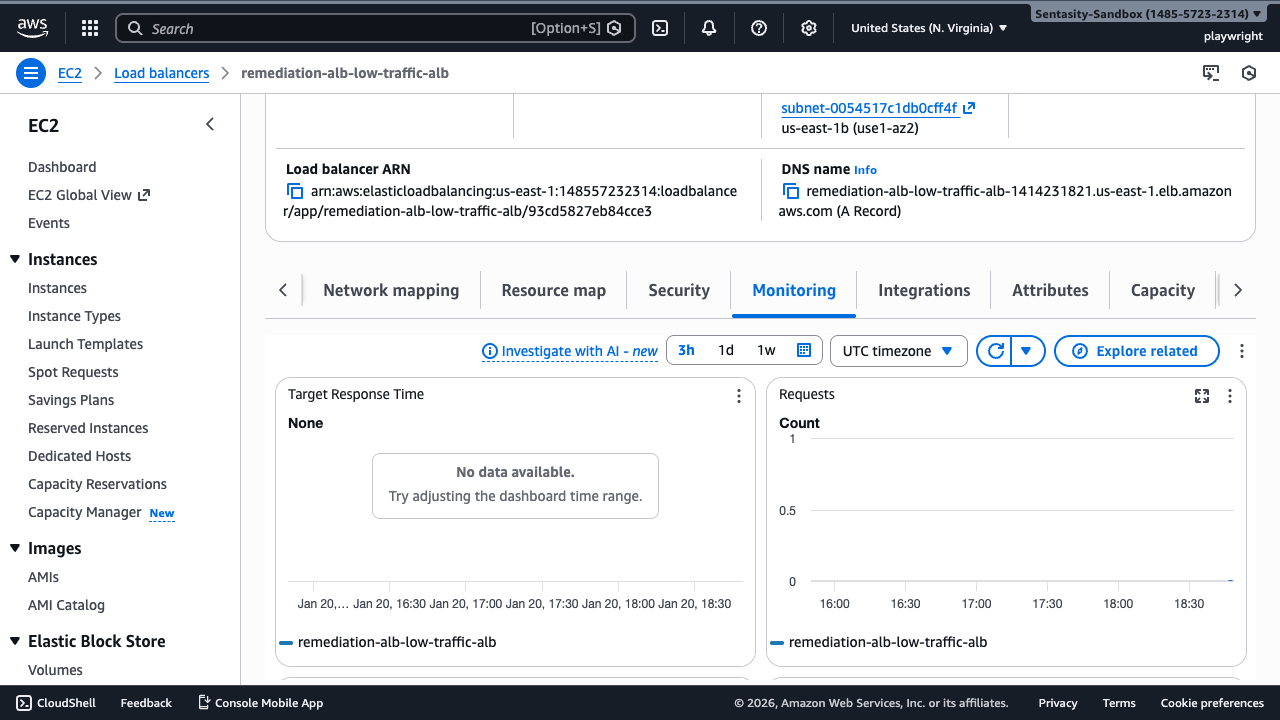1280x720 pixels.
Task: Select the 3h time range
Action: [686, 350]
